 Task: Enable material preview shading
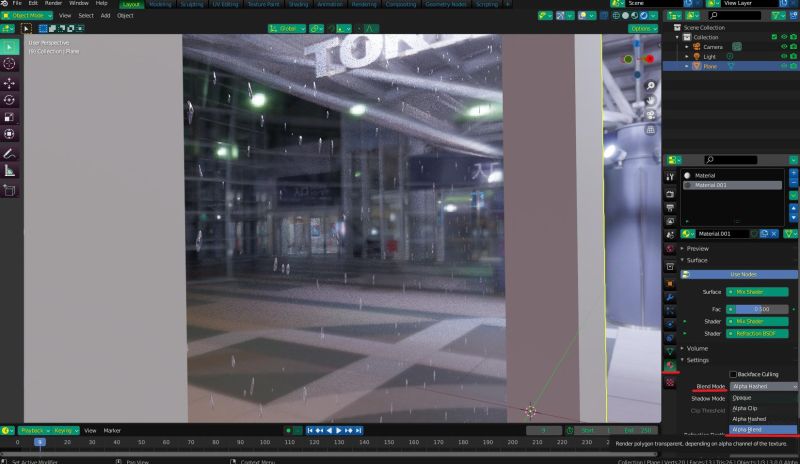pos(635,15)
